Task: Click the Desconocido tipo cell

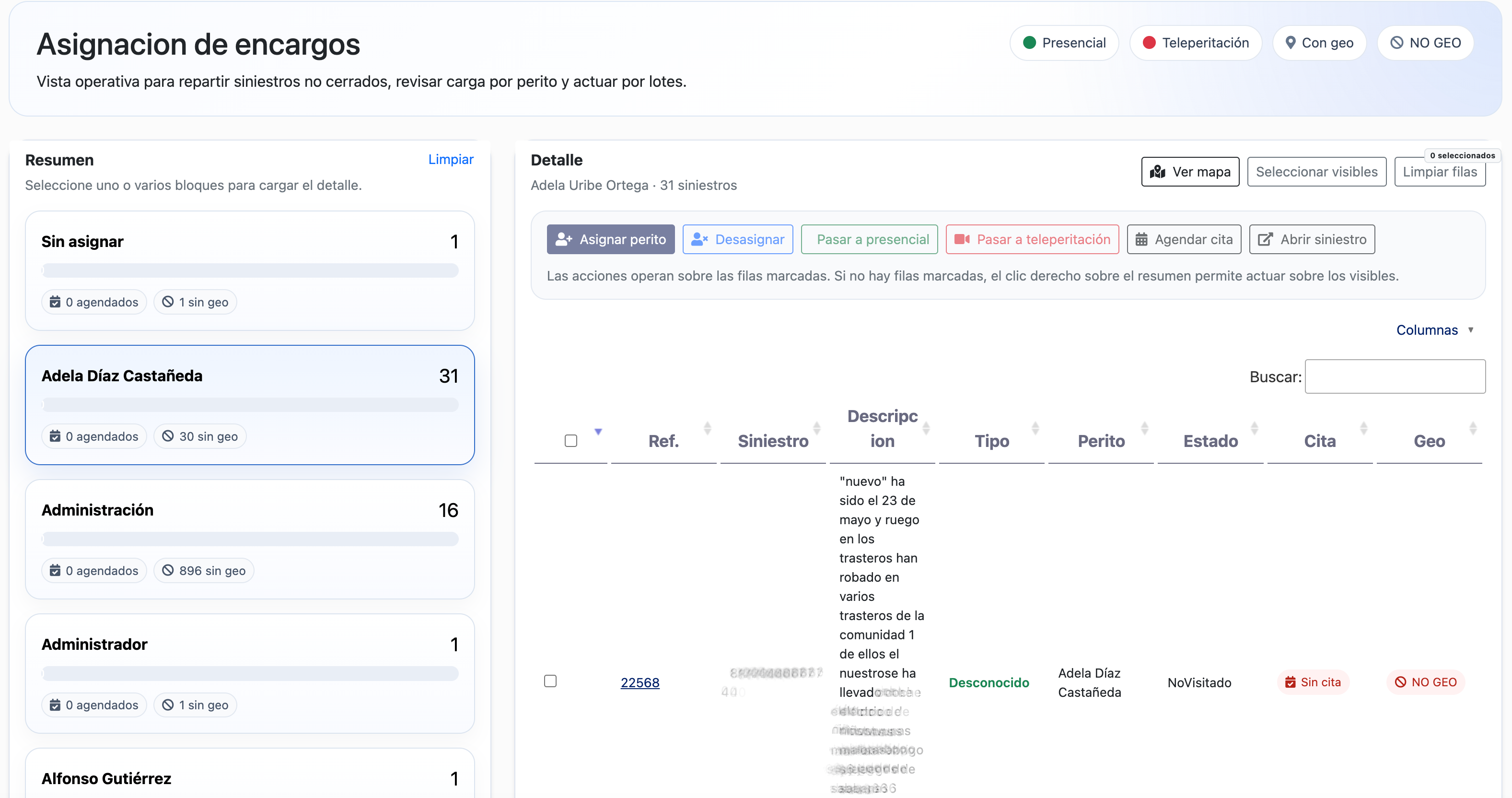Action: (x=989, y=682)
